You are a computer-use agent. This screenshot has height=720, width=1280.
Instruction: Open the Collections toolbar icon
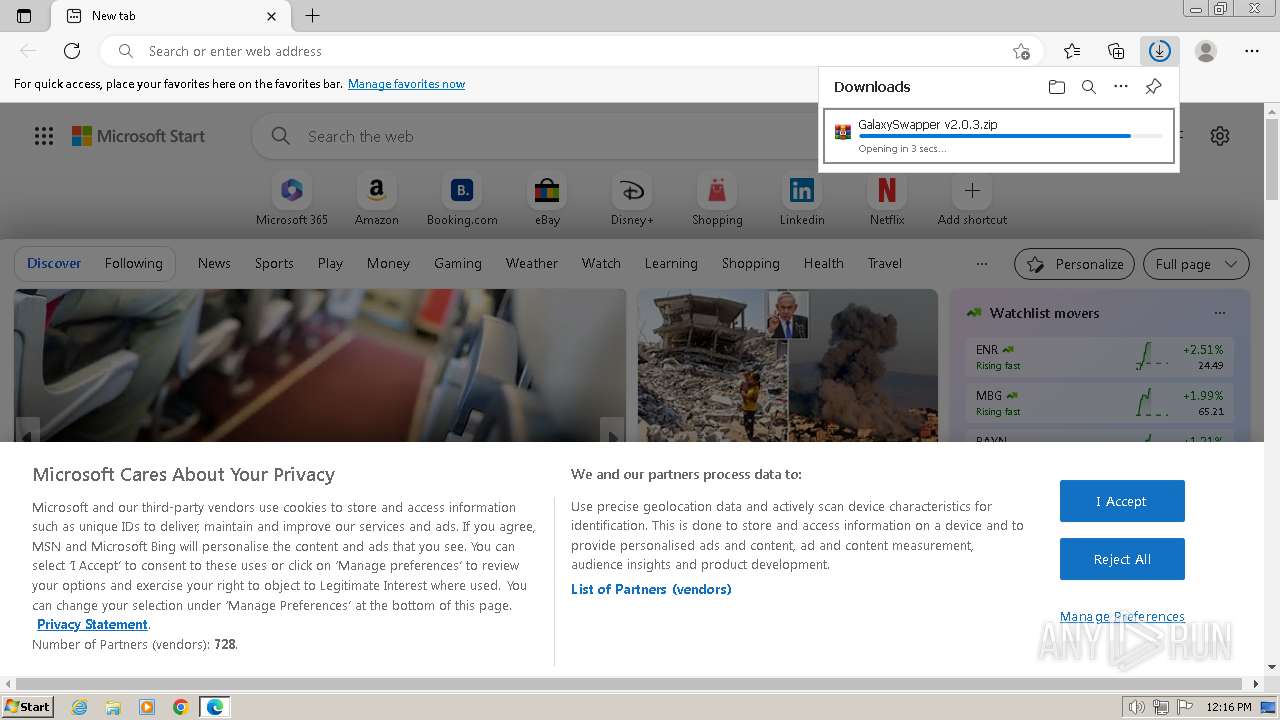point(1116,51)
